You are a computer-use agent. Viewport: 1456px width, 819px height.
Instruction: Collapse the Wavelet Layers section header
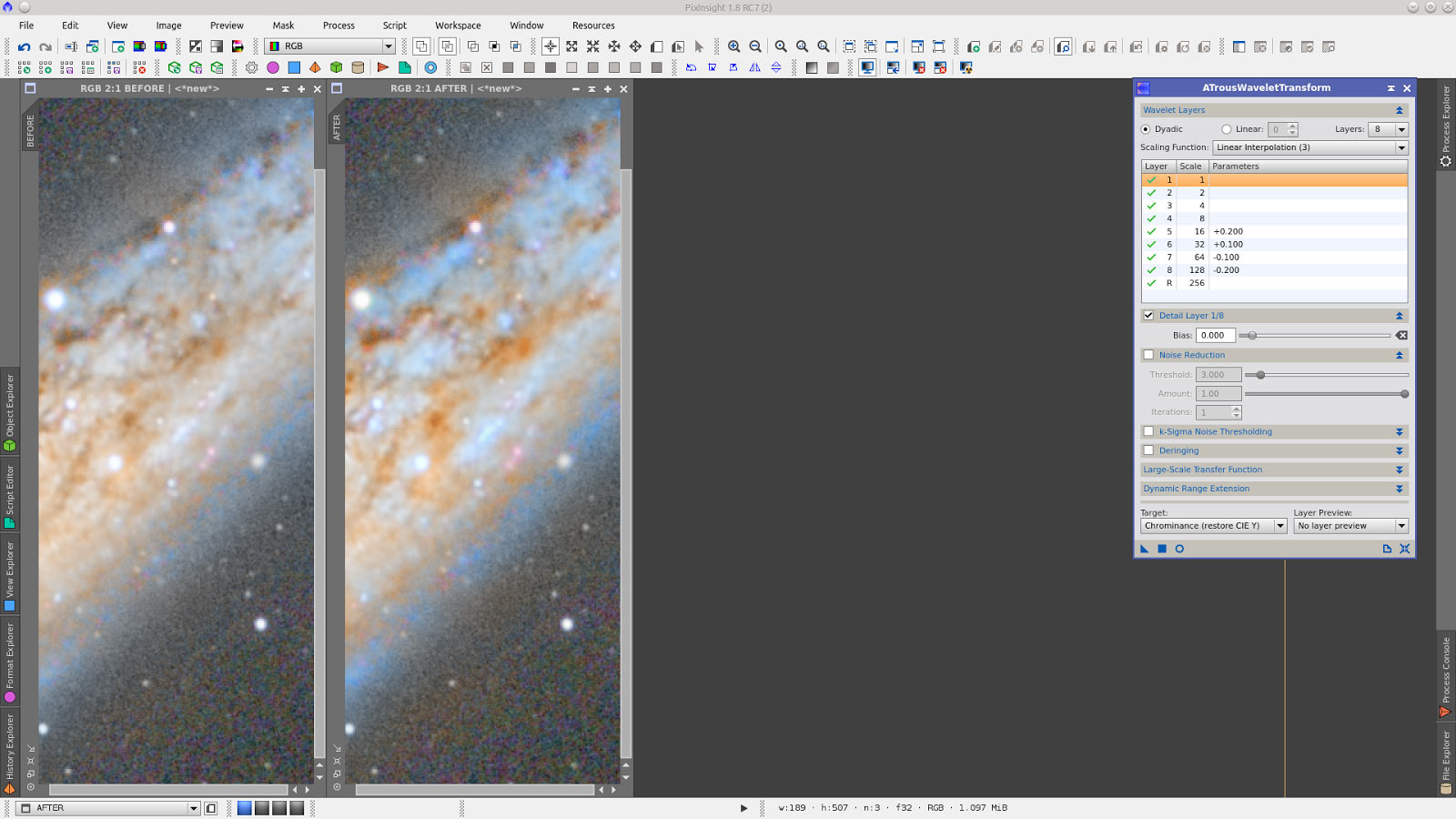pyautogui.click(x=1400, y=109)
